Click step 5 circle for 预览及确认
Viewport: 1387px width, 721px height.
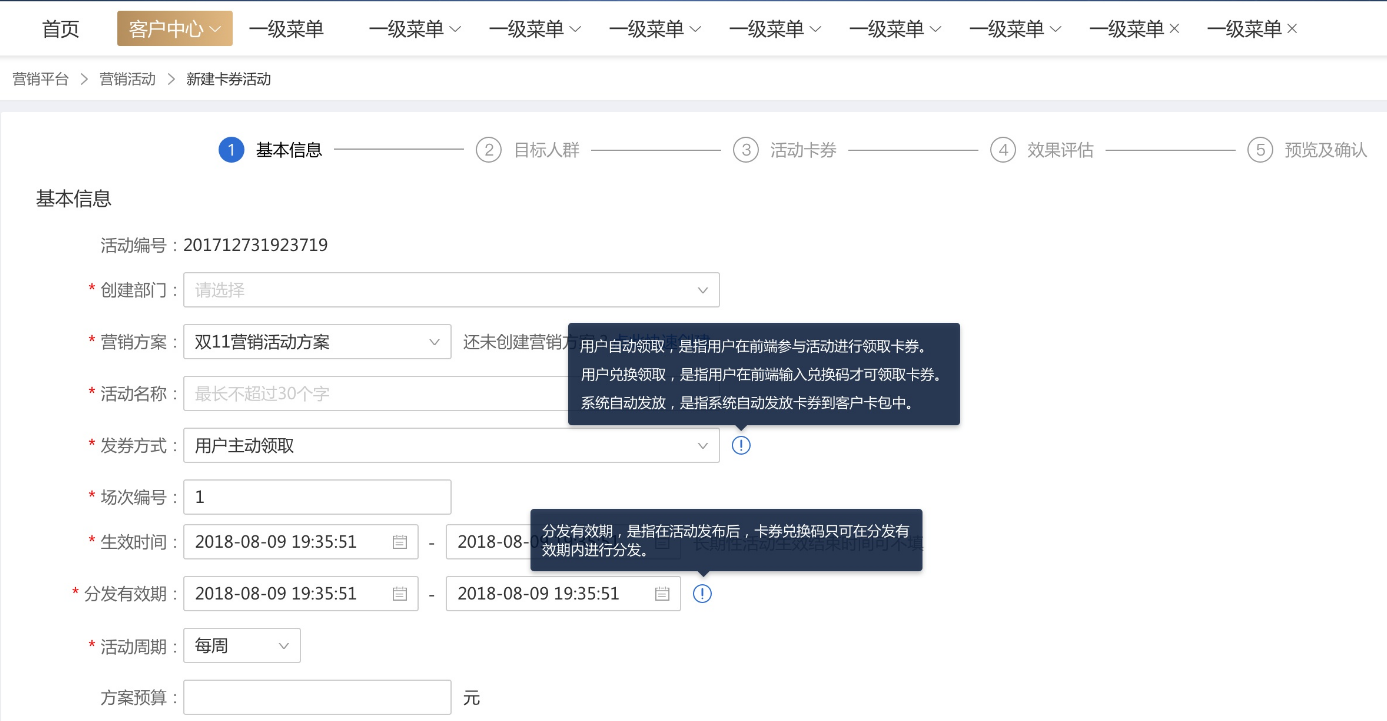(x=1260, y=150)
